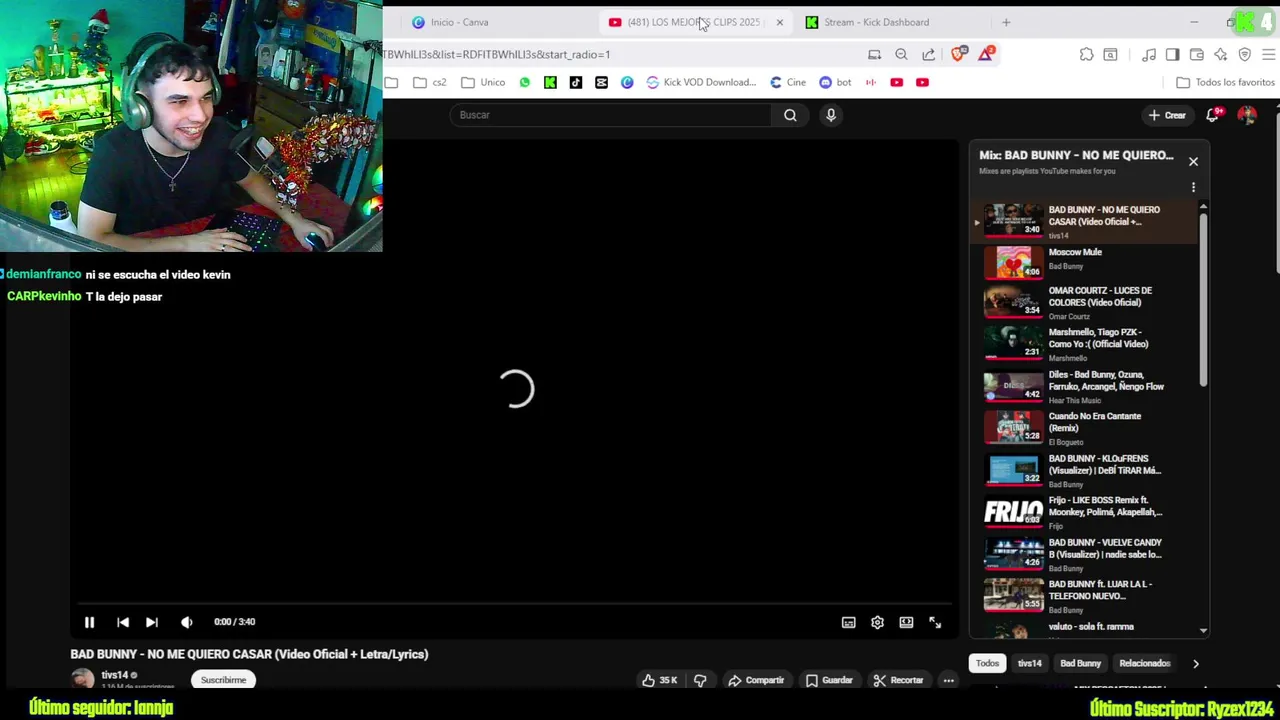Dislike the Bad Bunny video
This screenshot has height=720, width=1280.
tap(700, 680)
